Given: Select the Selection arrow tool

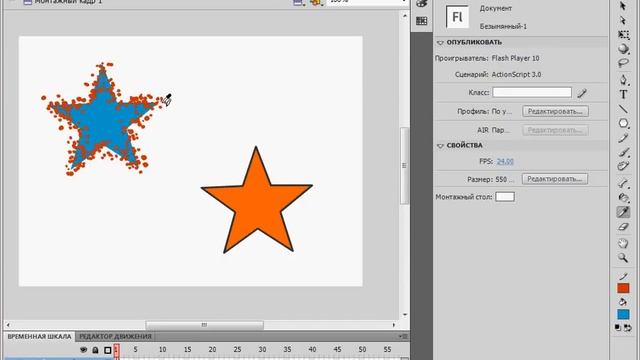Looking at the screenshot, I should [x=623, y=6].
